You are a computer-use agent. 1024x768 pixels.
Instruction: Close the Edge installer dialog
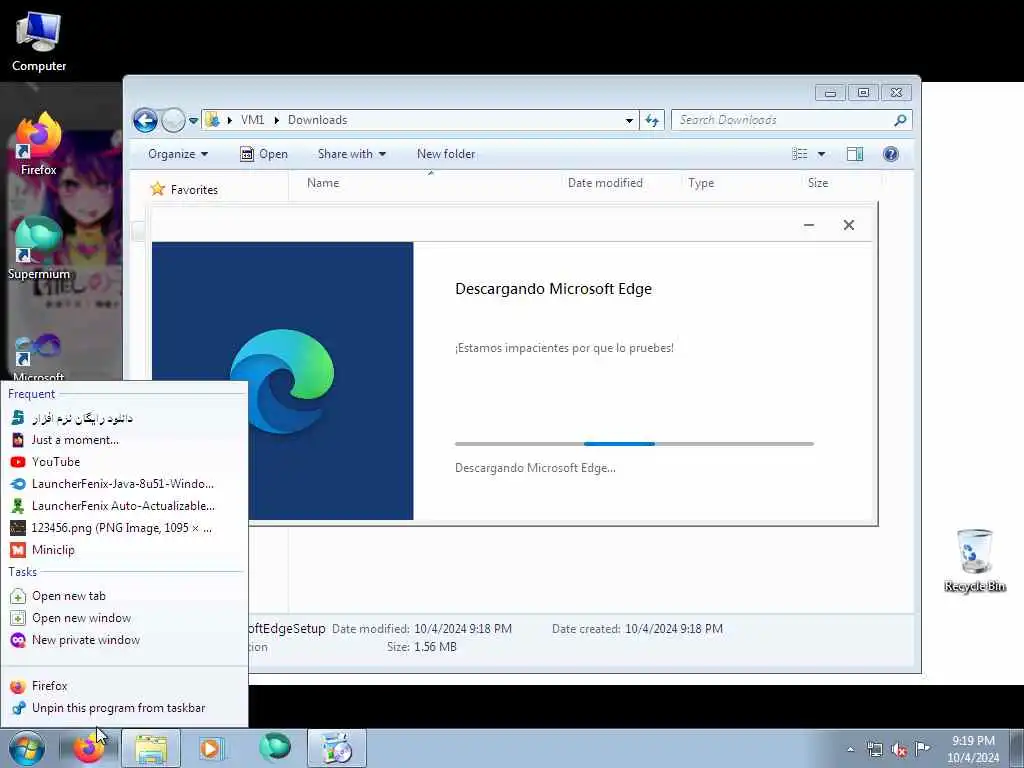click(x=848, y=225)
